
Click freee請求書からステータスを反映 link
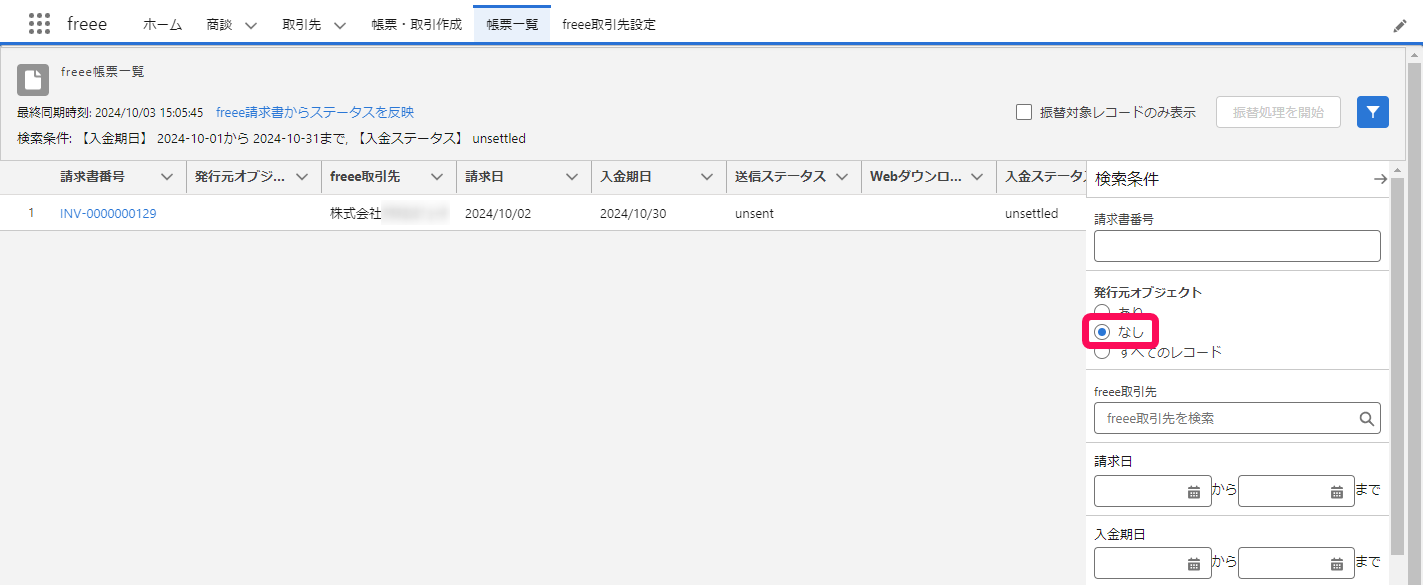pos(315,112)
